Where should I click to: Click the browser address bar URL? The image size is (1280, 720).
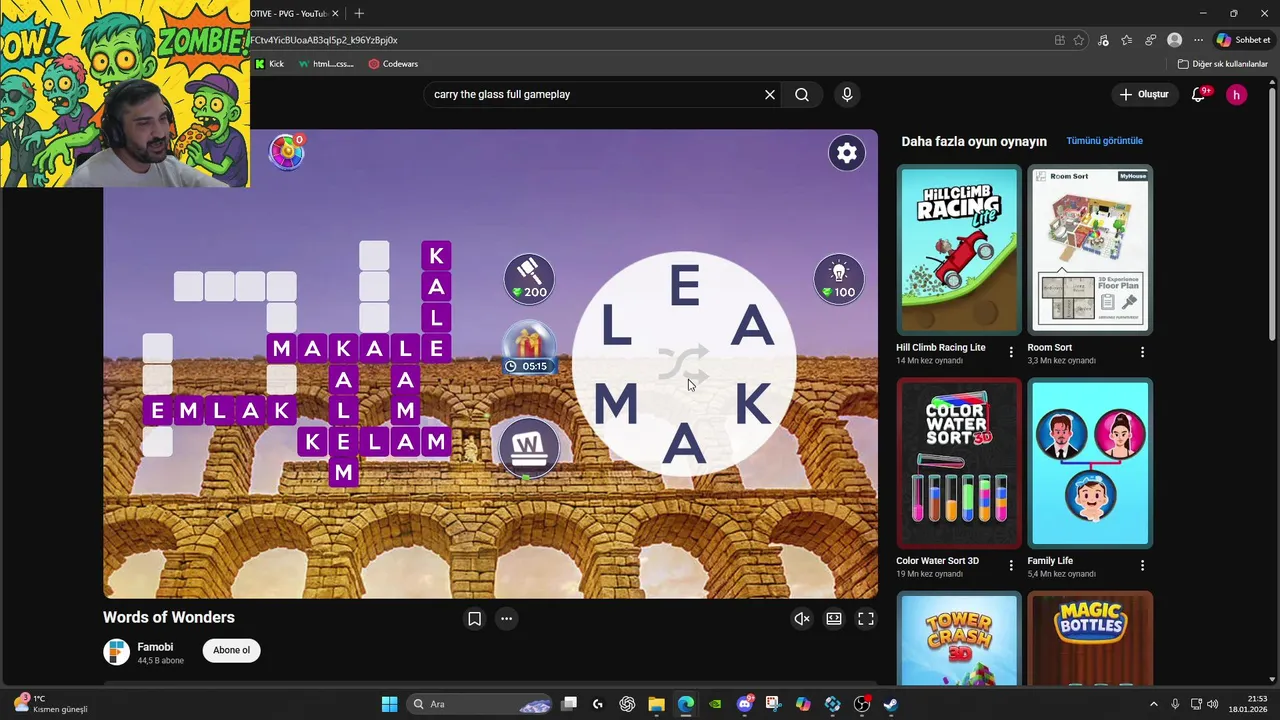pyautogui.click(x=323, y=40)
